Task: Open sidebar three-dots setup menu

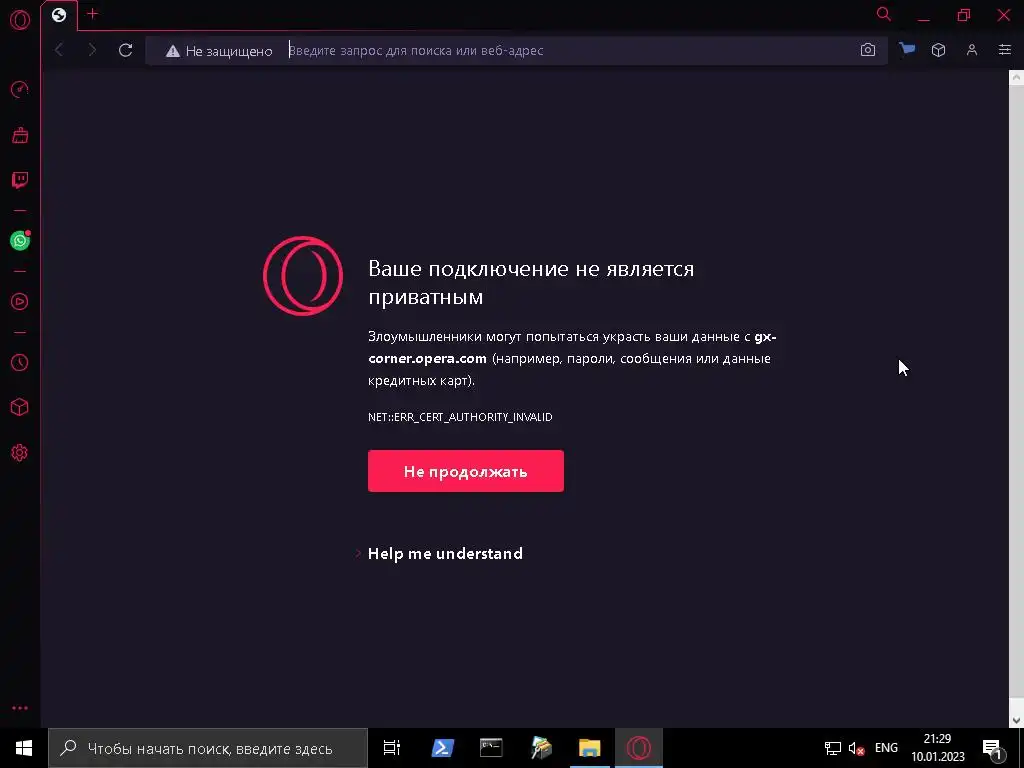Action: tap(20, 708)
